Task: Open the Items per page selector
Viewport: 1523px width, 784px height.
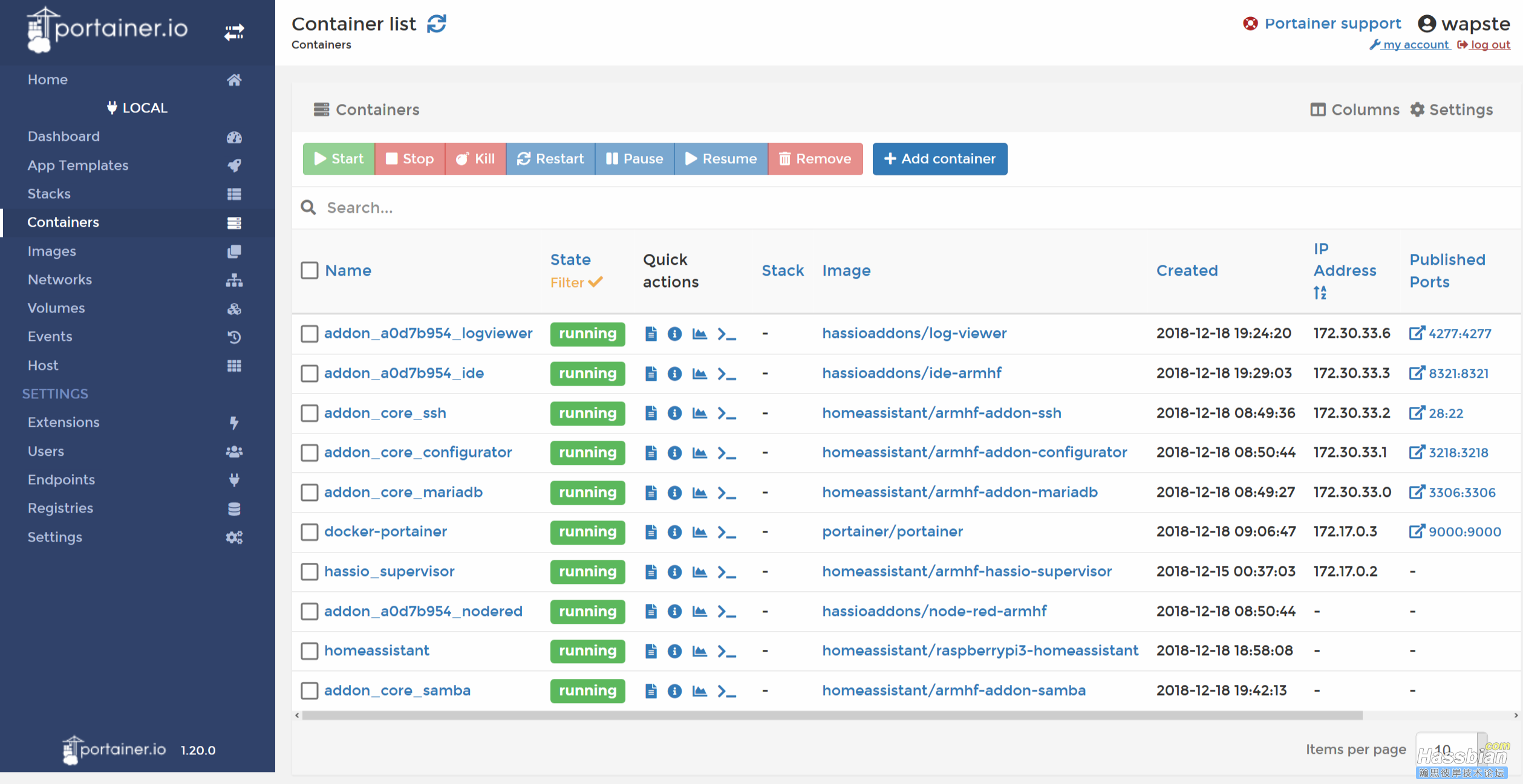Action: [1450, 750]
